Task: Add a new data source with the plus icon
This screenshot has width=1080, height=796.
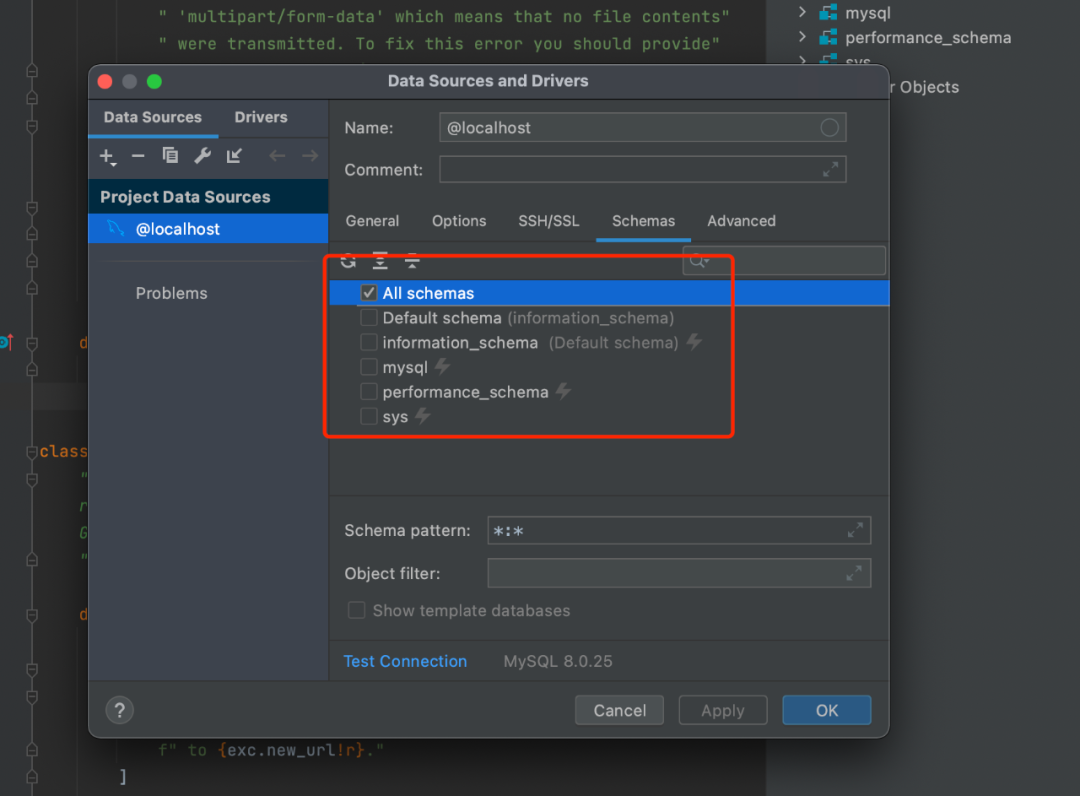Action: [107, 156]
